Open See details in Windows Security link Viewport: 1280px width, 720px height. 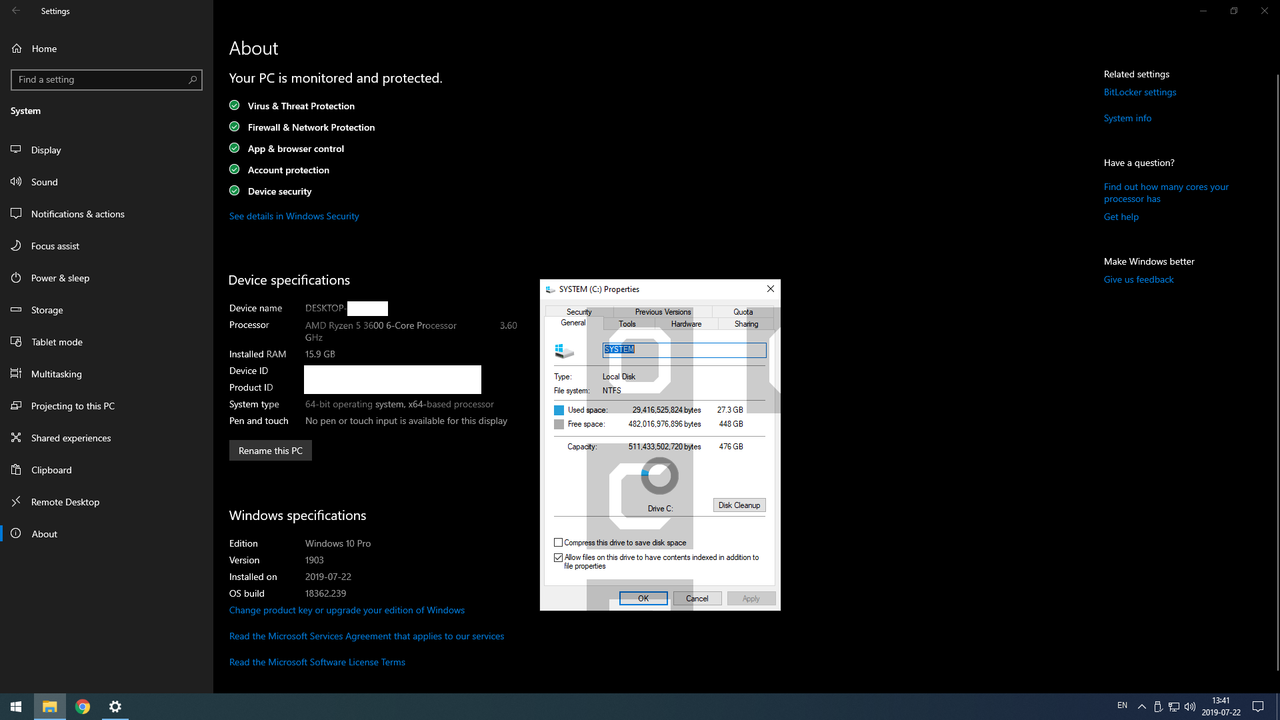[294, 216]
